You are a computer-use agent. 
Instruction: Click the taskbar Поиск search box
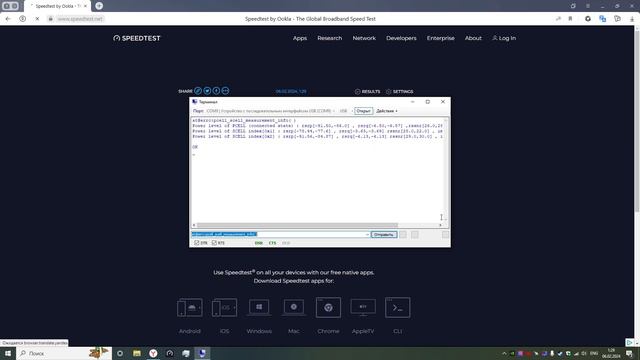coord(64,353)
